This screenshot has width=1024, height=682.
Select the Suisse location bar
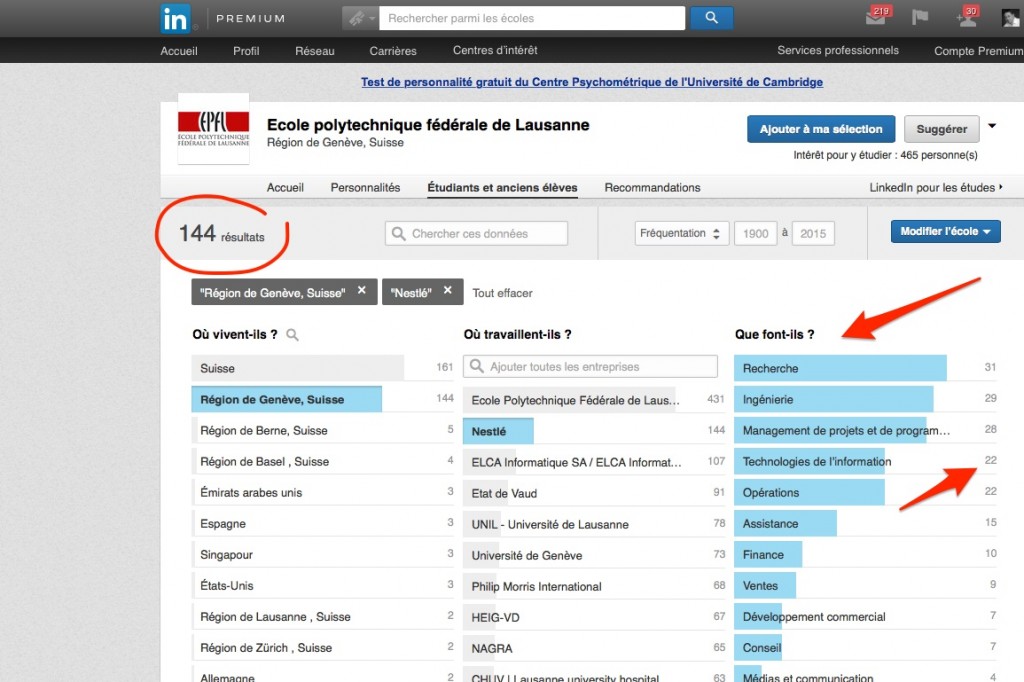[x=323, y=368]
